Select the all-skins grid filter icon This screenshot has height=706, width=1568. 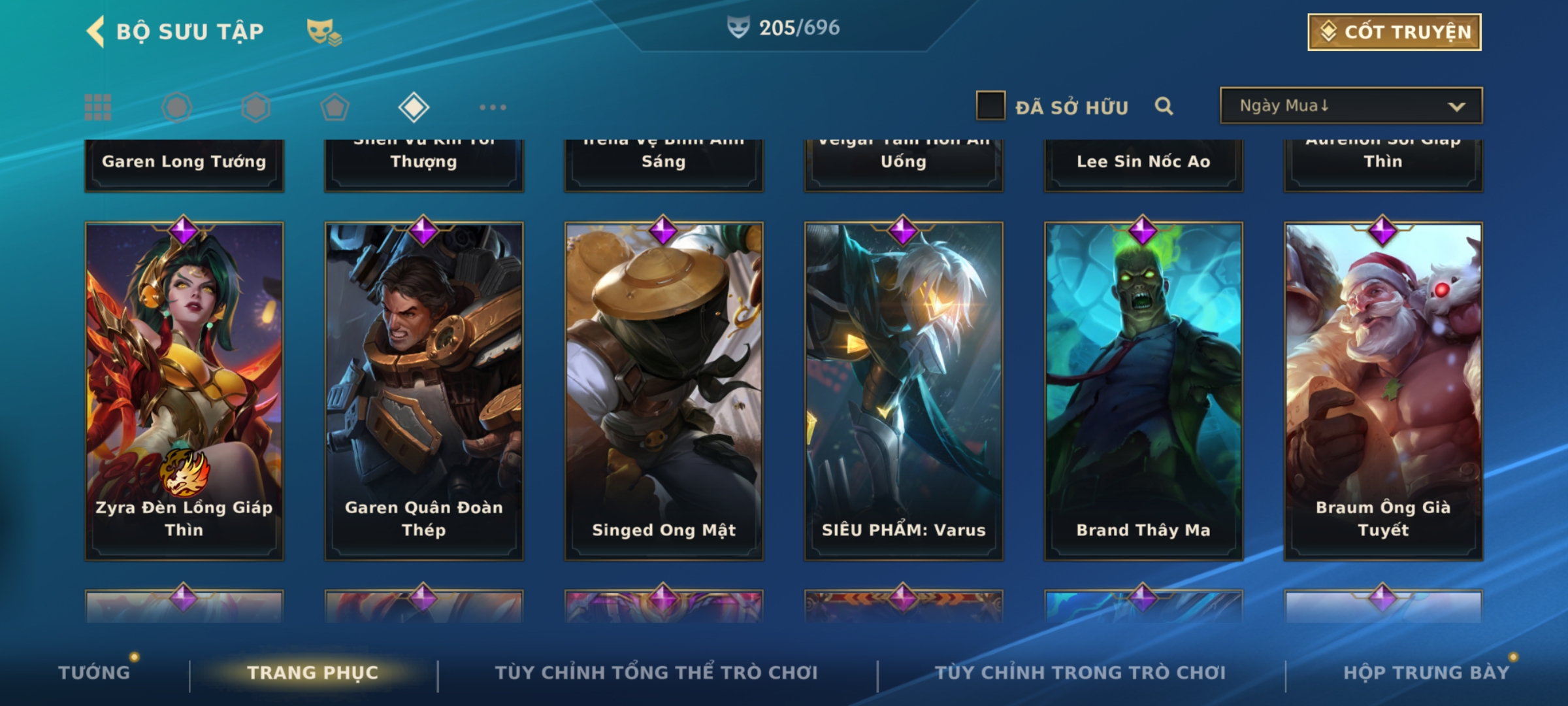click(98, 107)
